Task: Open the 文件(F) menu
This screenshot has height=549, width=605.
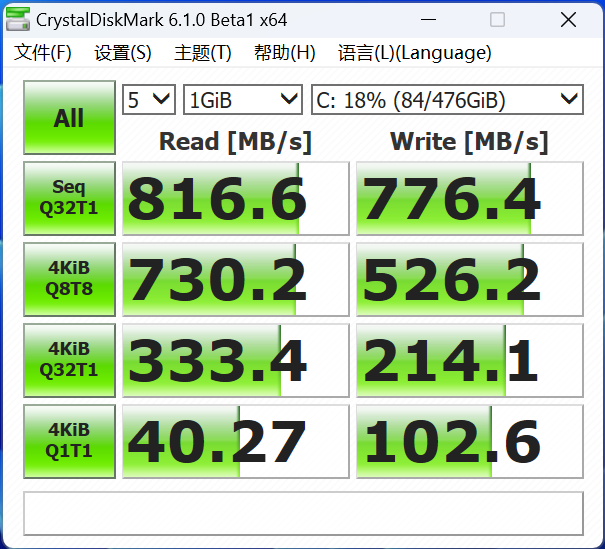Action: [43, 53]
